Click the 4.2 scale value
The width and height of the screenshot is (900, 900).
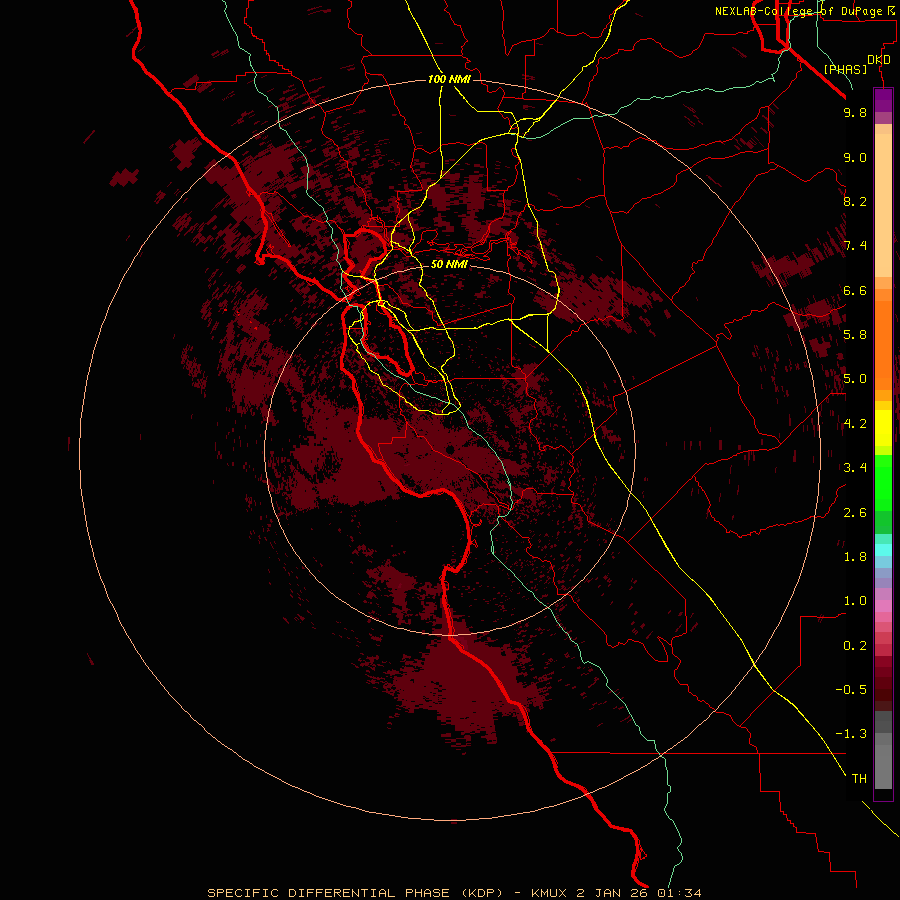(855, 424)
